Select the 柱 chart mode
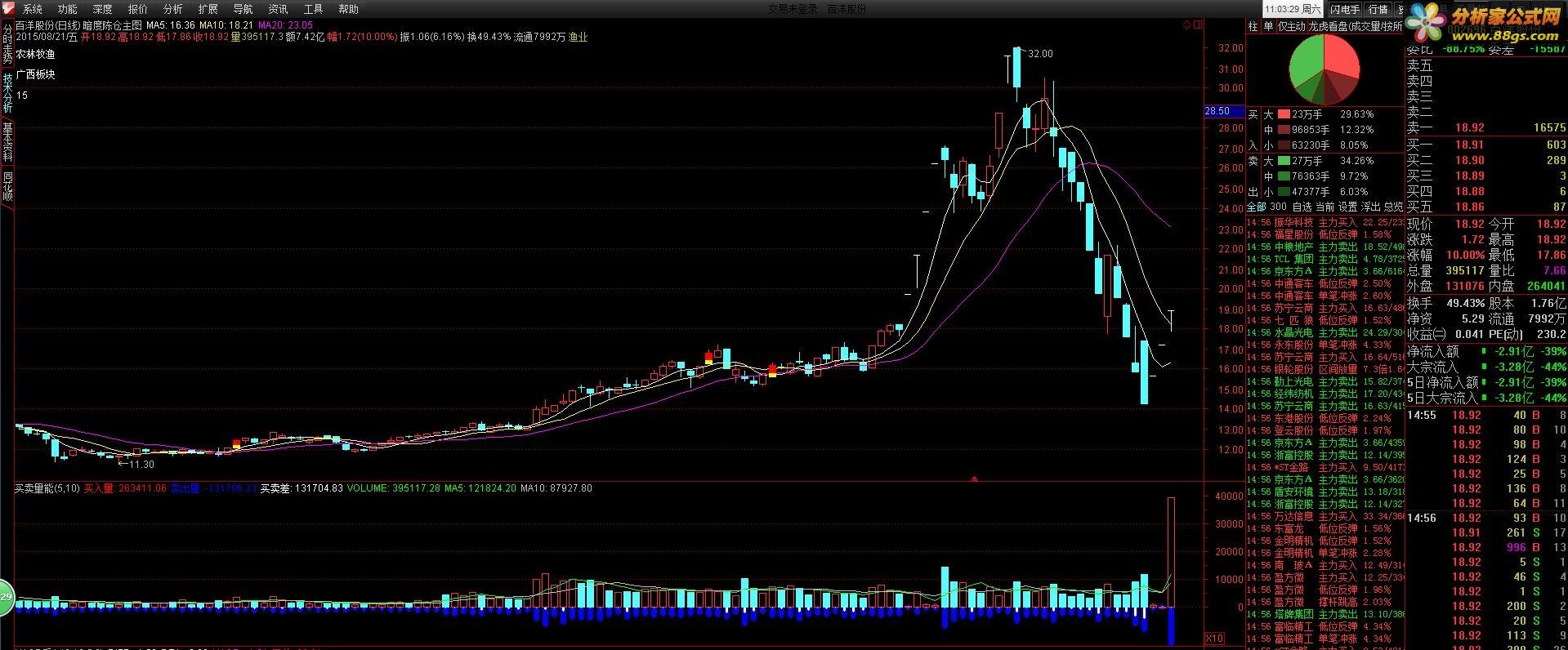The width and height of the screenshot is (1568, 650). pos(1253,26)
